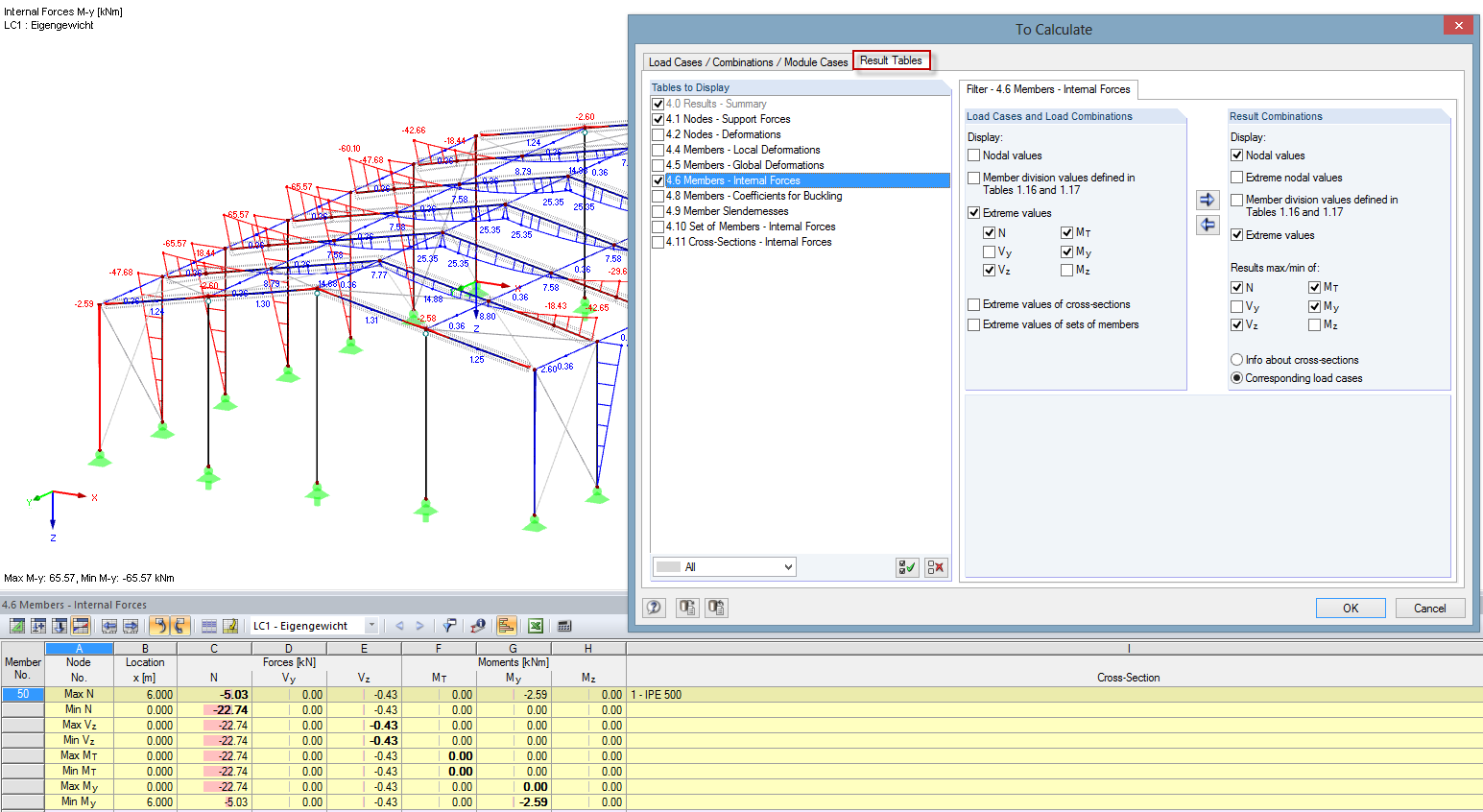Click the 'Max N' row label cell
Image resolution: width=1483 pixels, height=812 pixels.
79,695
